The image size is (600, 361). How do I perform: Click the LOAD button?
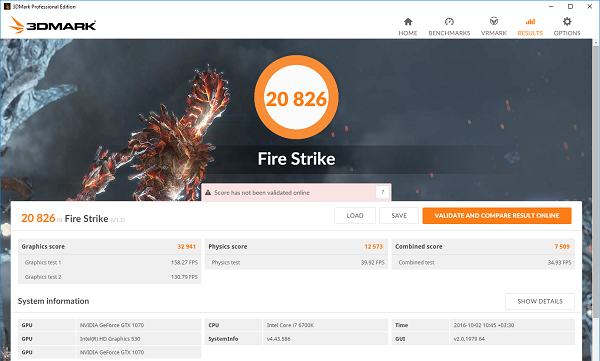[355, 216]
